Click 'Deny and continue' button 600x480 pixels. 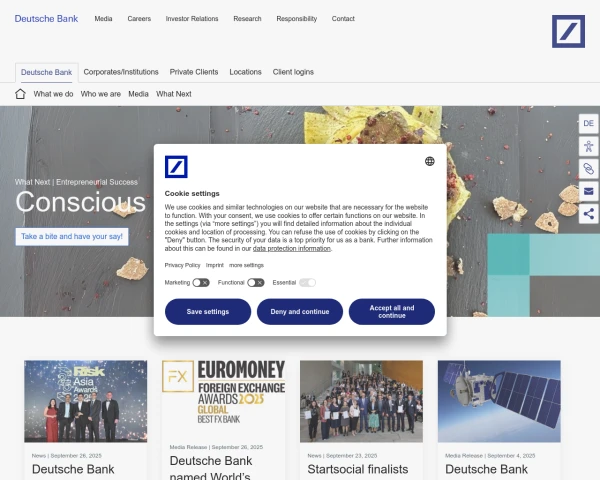click(x=300, y=311)
